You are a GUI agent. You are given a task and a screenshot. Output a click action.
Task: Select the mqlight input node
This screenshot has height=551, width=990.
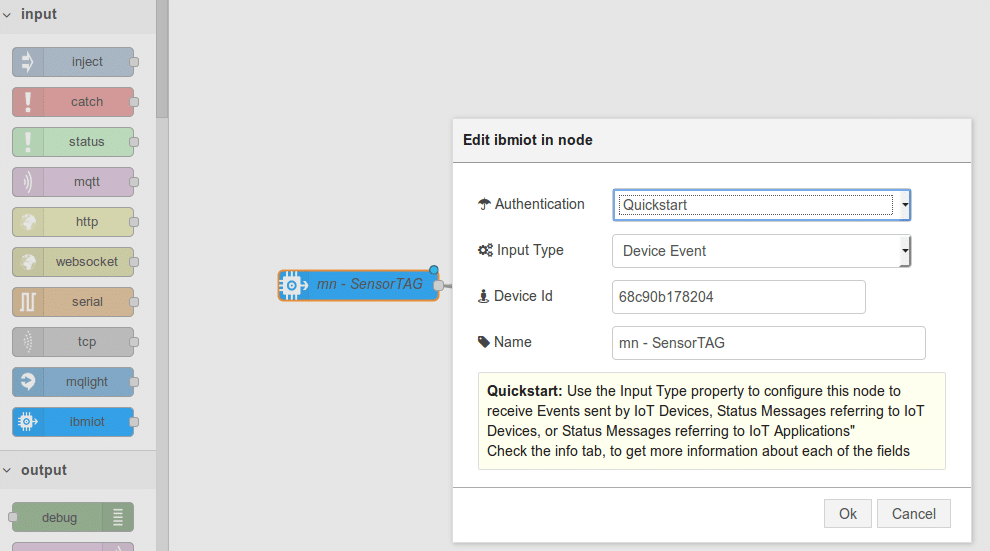(x=73, y=381)
